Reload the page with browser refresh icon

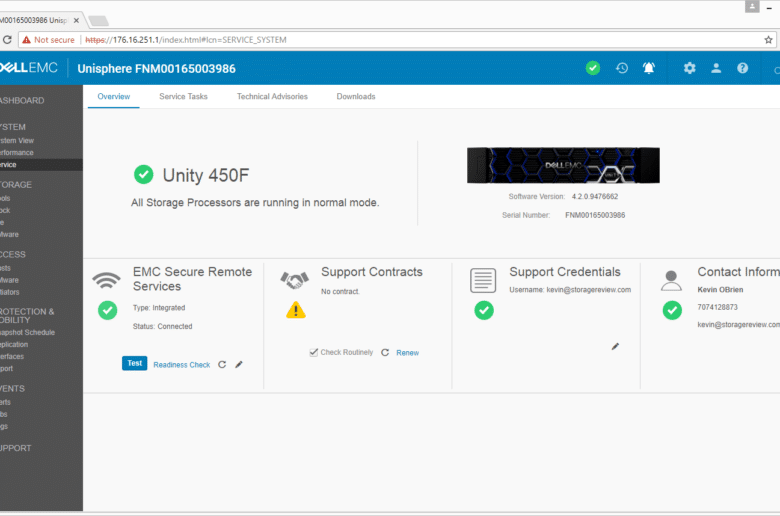(x=7, y=40)
